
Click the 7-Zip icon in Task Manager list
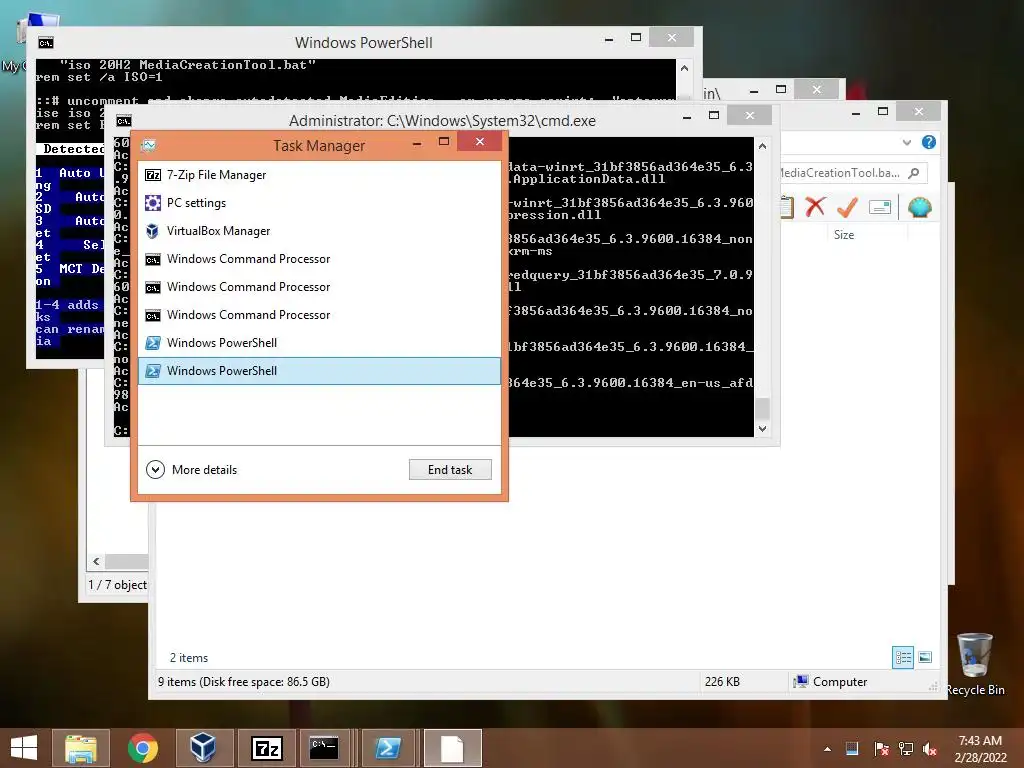153,175
